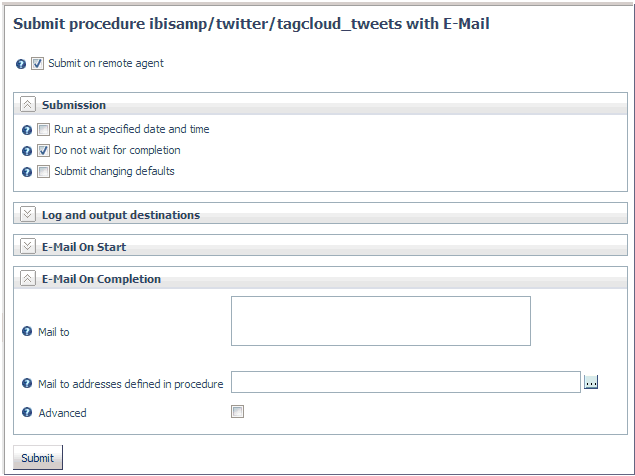Click the Submit button
The width and height of the screenshot is (635, 476).
[38, 458]
